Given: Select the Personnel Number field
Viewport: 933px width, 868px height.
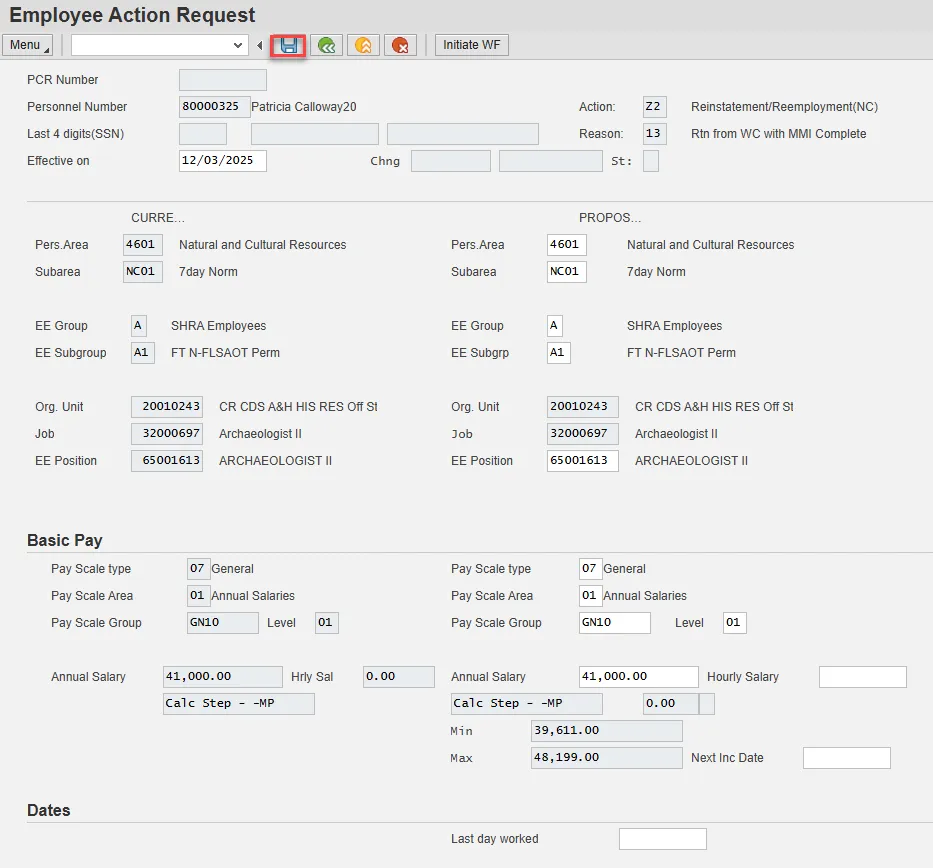Looking at the screenshot, I should tap(213, 107).
